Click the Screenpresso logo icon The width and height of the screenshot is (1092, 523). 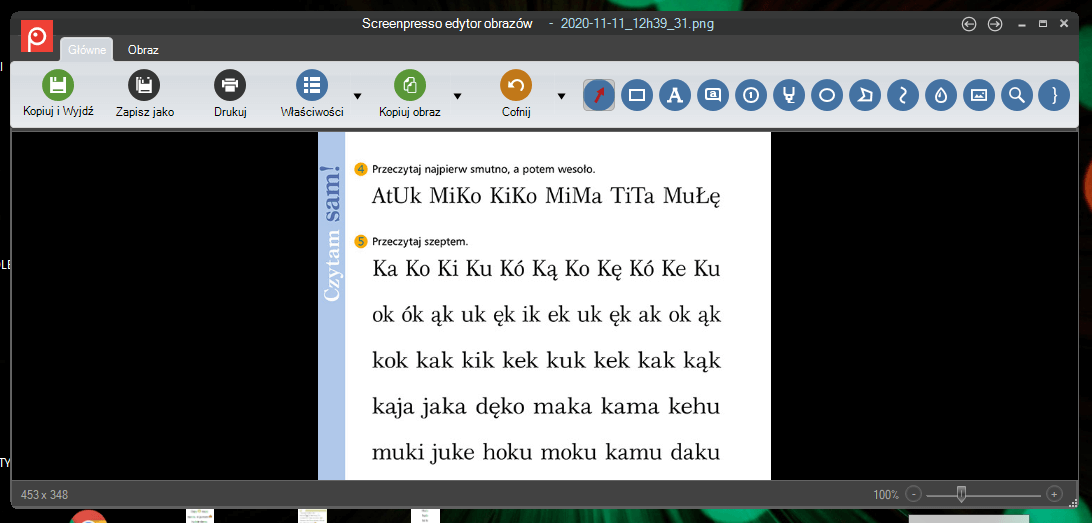click(x=37, y=36)
